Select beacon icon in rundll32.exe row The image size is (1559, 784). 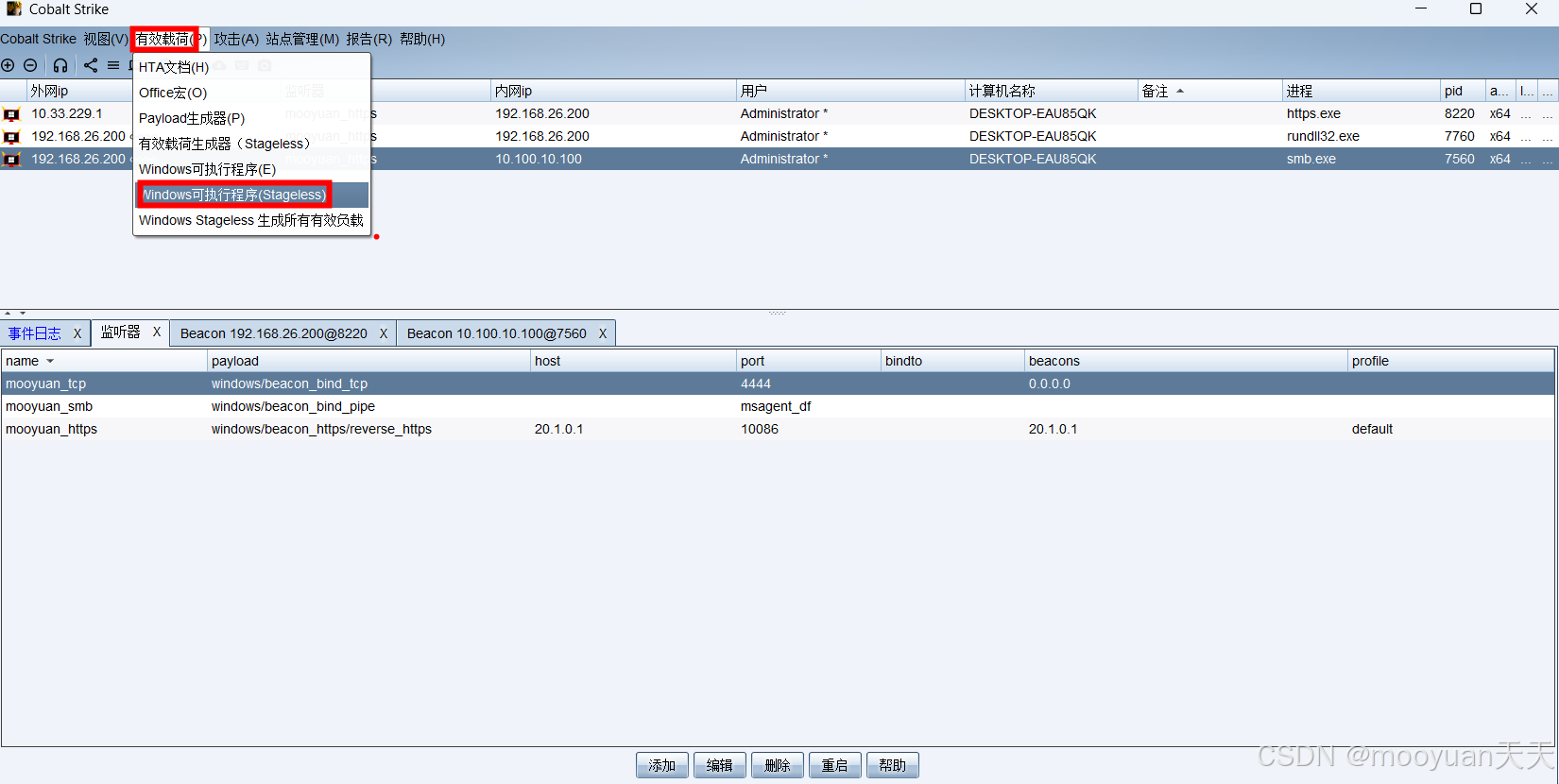click(x=11, y=137)
